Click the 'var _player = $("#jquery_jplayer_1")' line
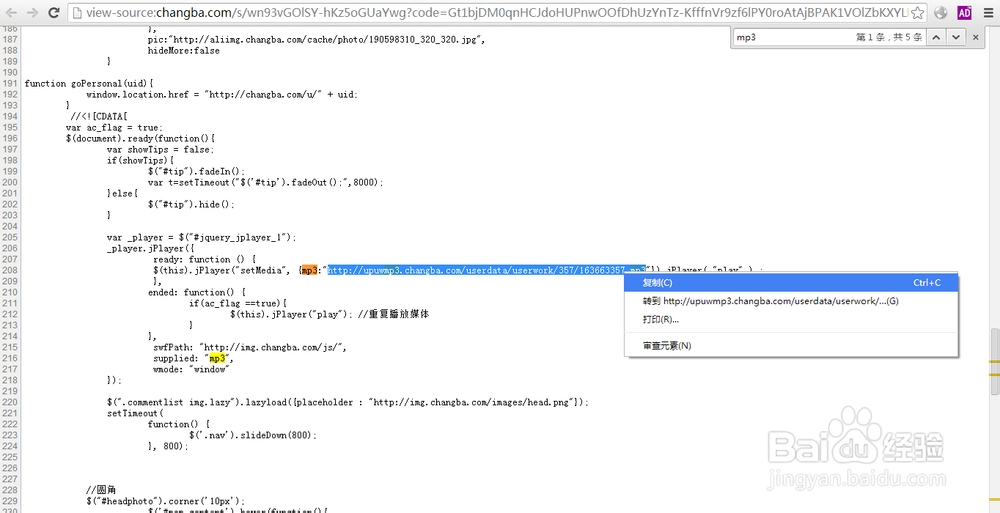 (202, 237)
